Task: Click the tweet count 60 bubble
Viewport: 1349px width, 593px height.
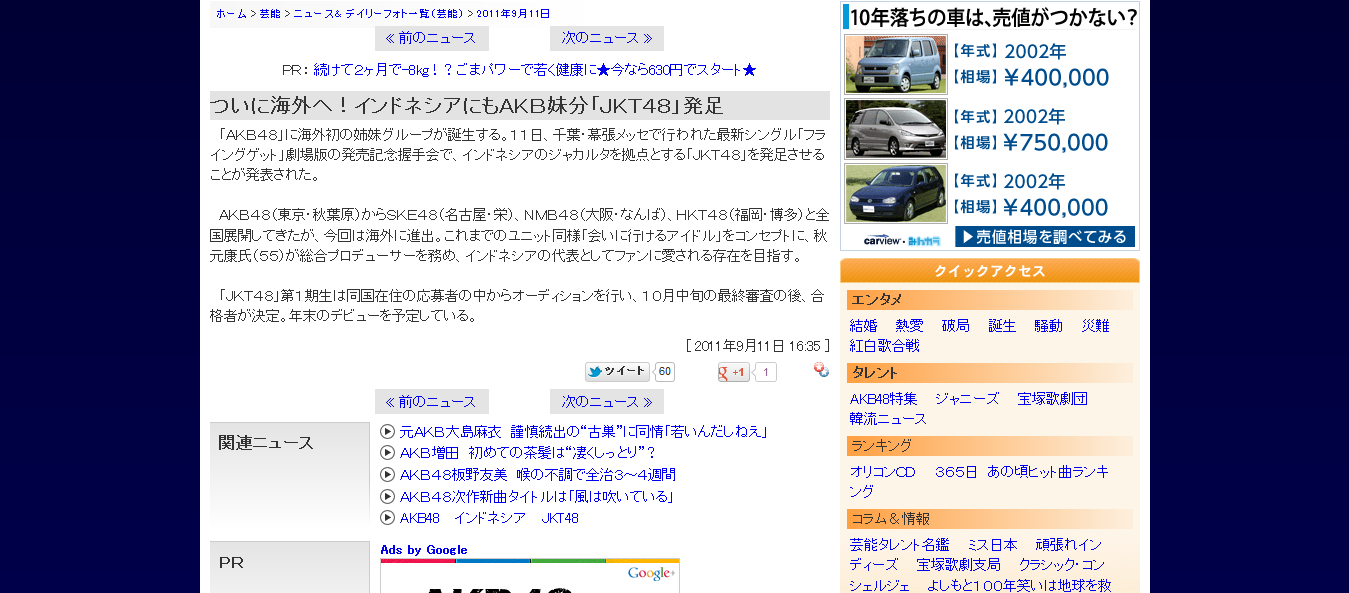Action: click(x=664, y=372)
